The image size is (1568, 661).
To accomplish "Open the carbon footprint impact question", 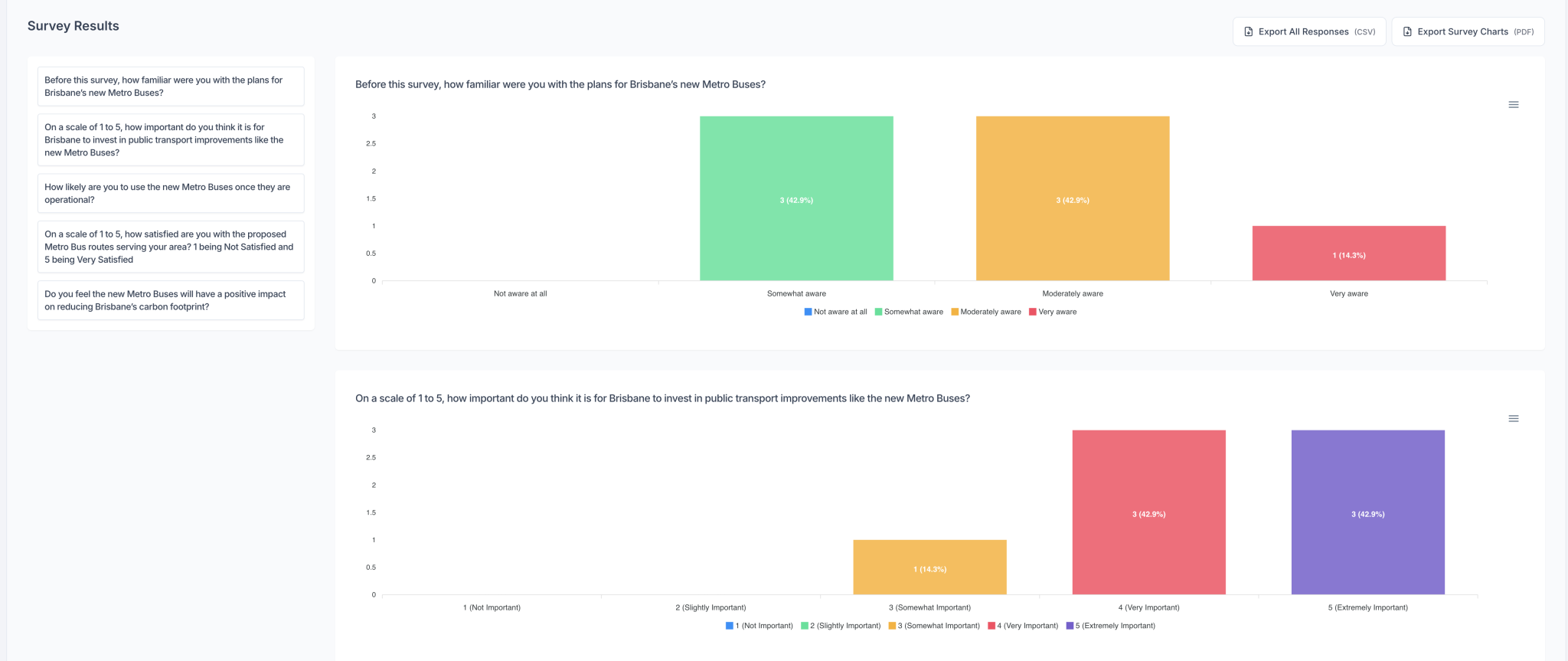I will [x=171, y=300].
